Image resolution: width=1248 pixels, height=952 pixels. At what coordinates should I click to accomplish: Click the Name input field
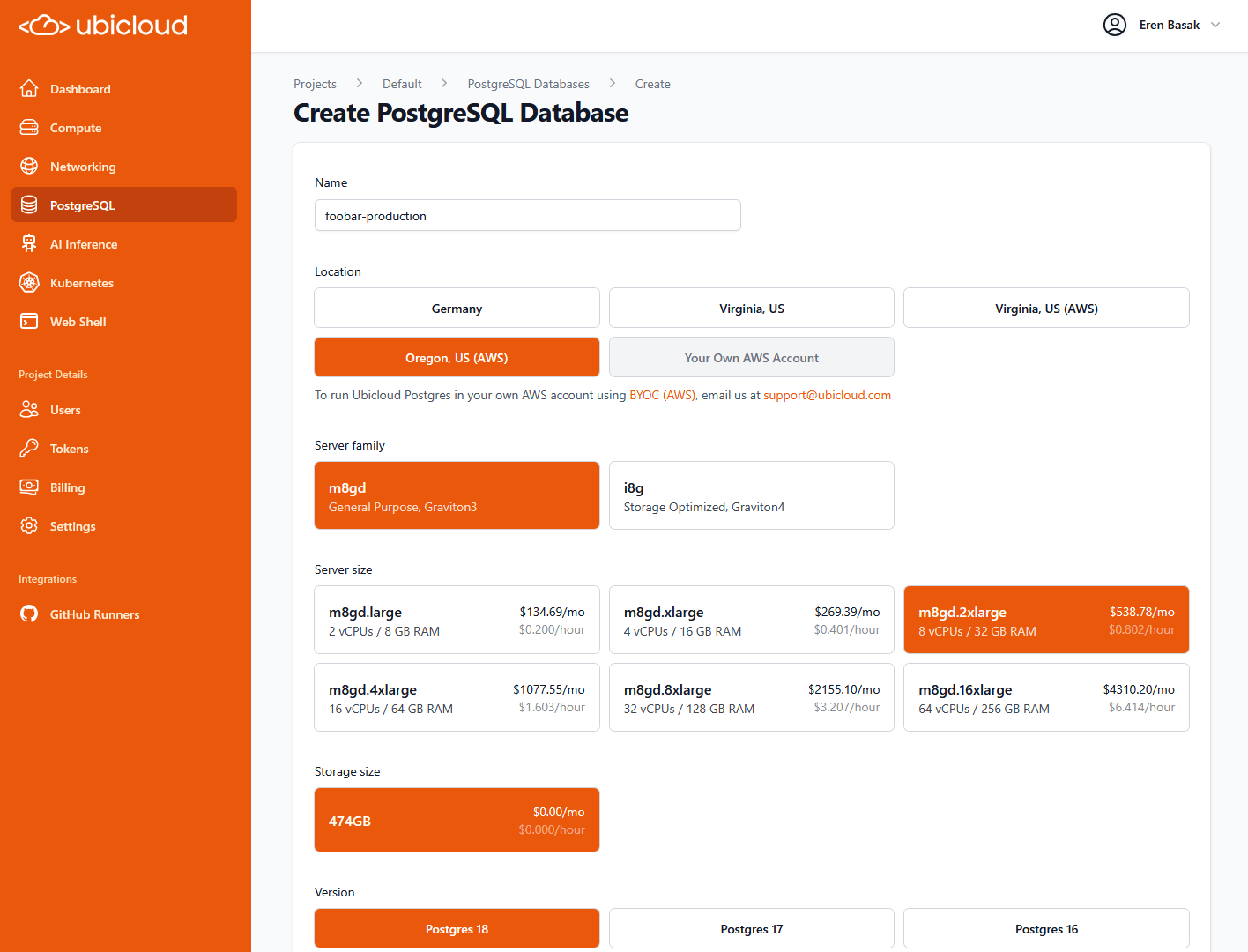pyautogui.click(x=528, y=215)
